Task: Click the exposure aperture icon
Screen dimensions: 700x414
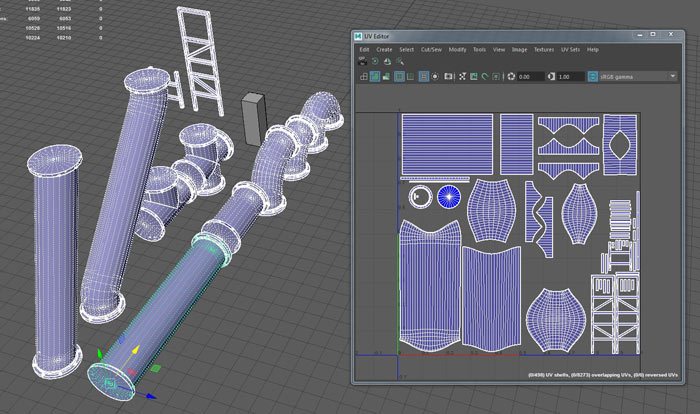Action: click(x=511, y=76)
